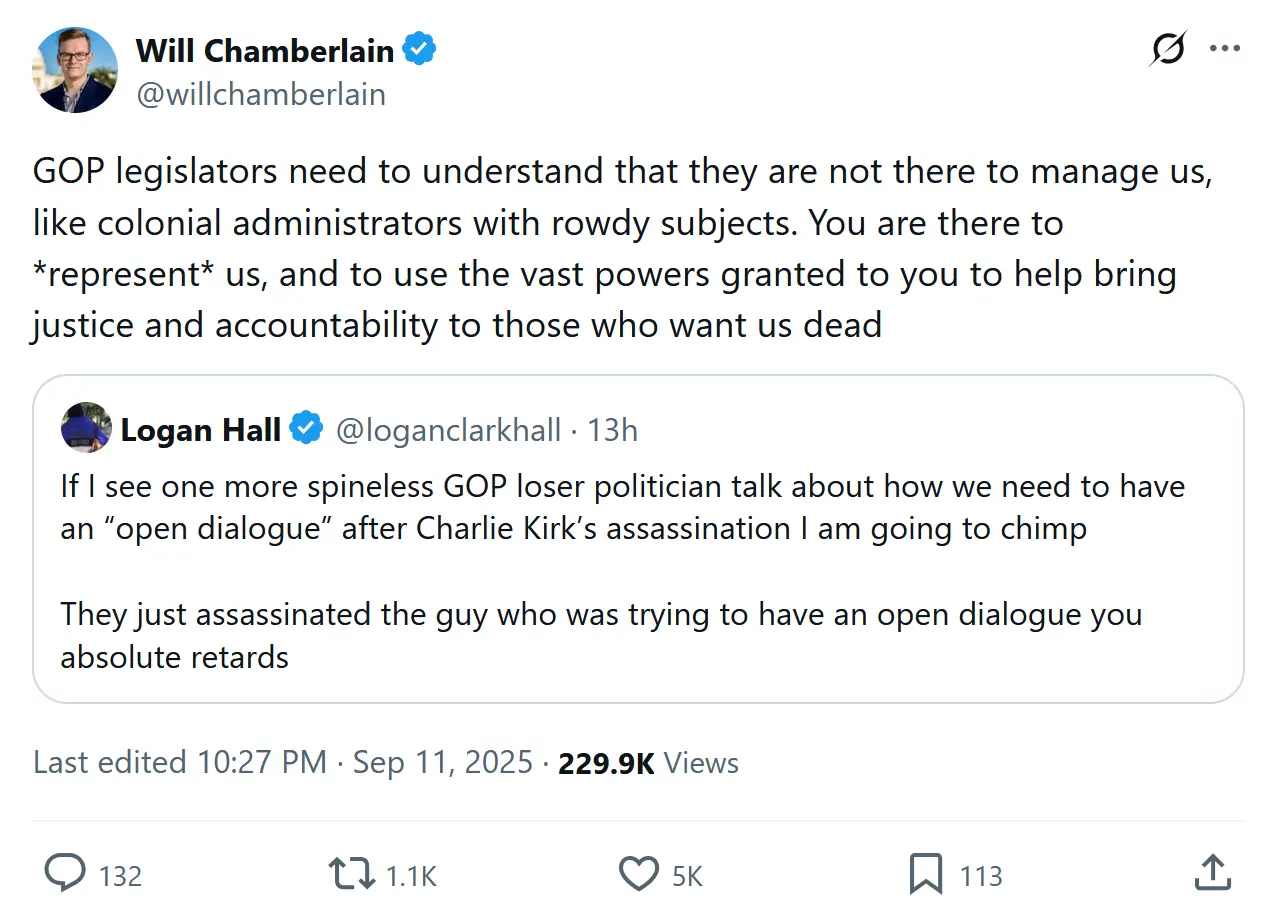The width and height of the screenshot is (1273, 916).
Task: Open the share icon menu
Action: 1212,873
